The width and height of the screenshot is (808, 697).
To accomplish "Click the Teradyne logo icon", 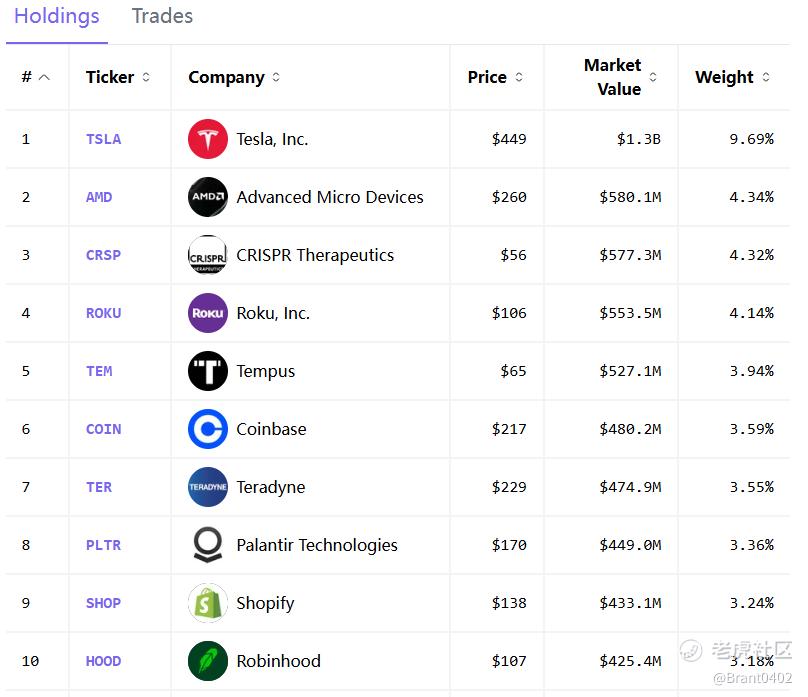I will point(208,487).
